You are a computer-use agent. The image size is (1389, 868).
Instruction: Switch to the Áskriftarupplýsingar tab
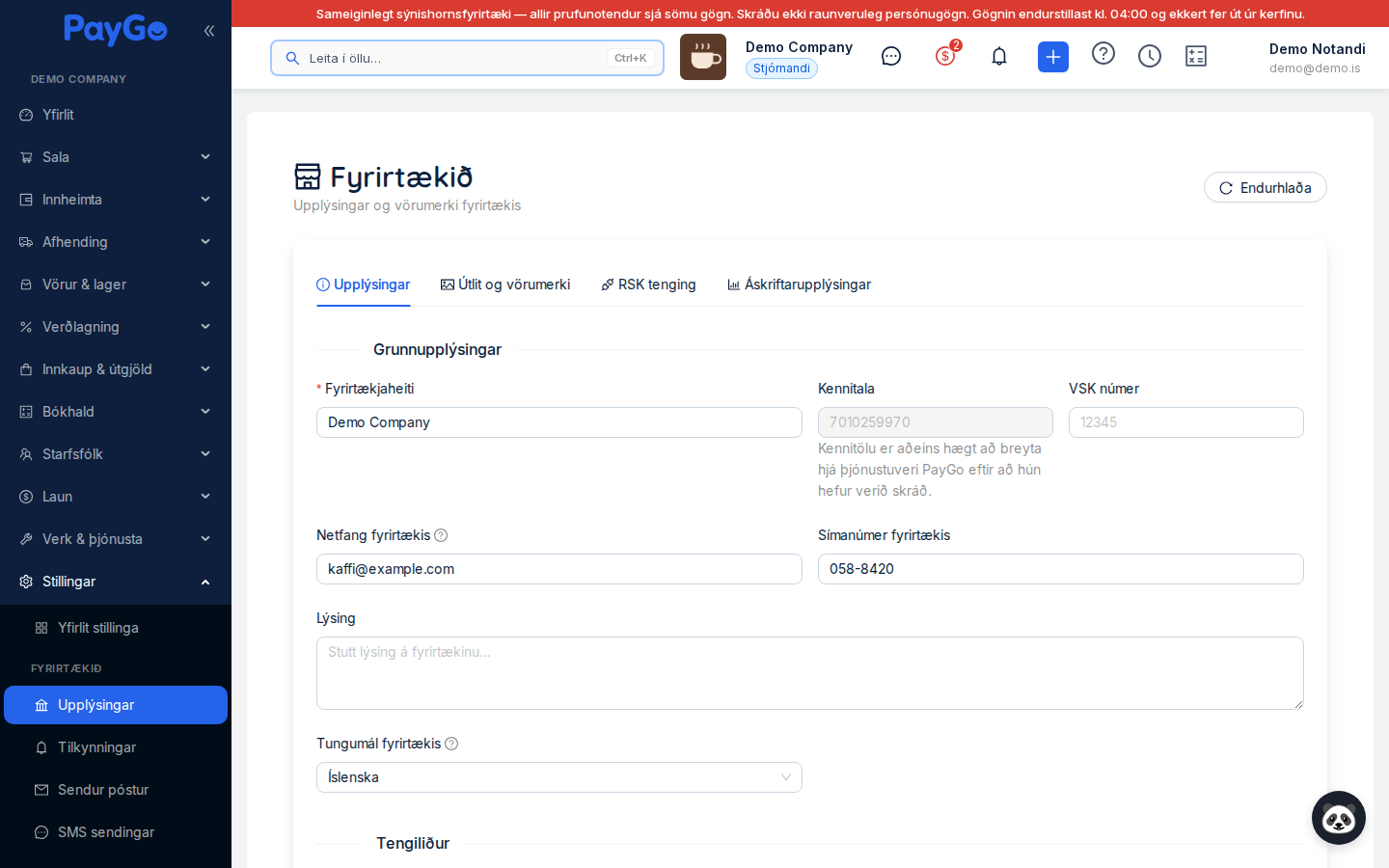pos(799,285)
